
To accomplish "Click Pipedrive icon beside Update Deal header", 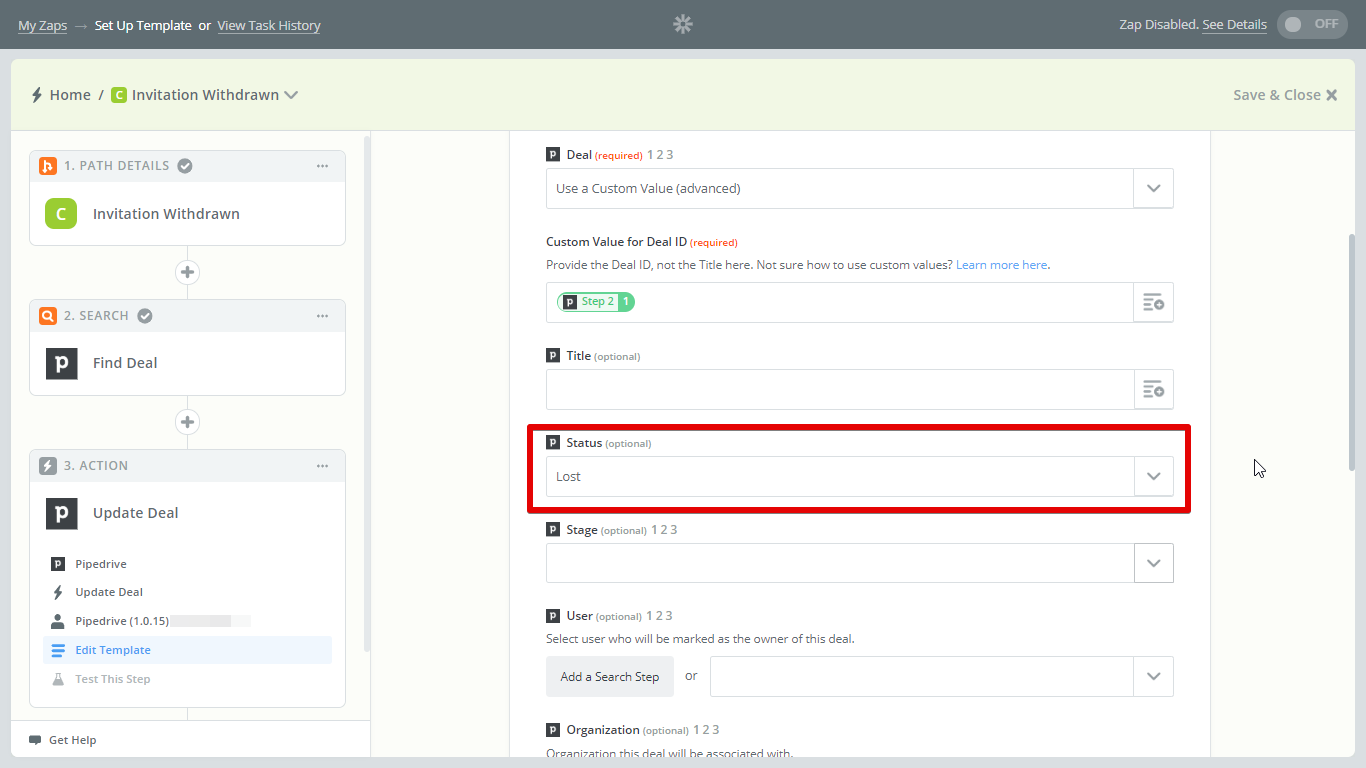I will coord(61,513).
